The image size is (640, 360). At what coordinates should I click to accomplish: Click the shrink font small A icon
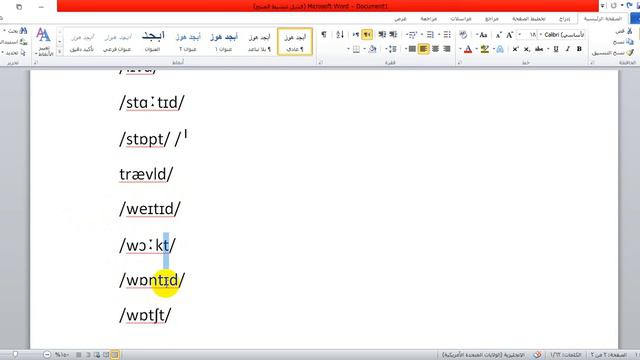coord(498,35)
